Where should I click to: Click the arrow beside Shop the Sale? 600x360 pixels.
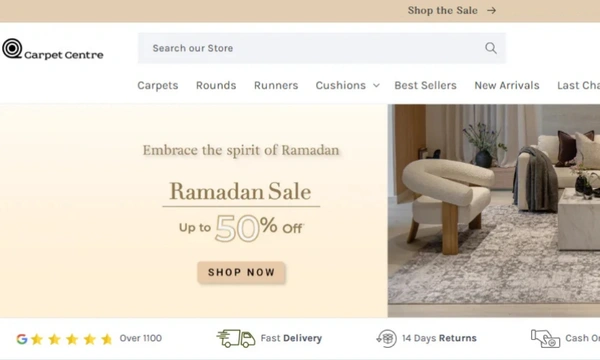492,10
